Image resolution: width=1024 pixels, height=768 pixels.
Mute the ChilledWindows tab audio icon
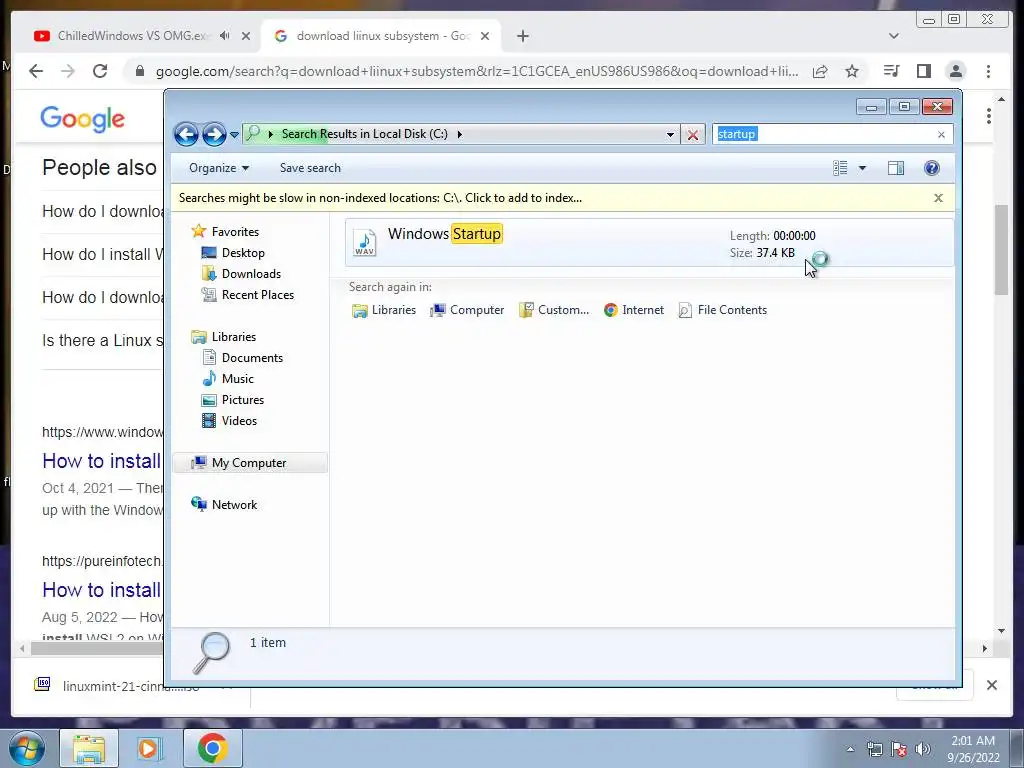[225, 36]
